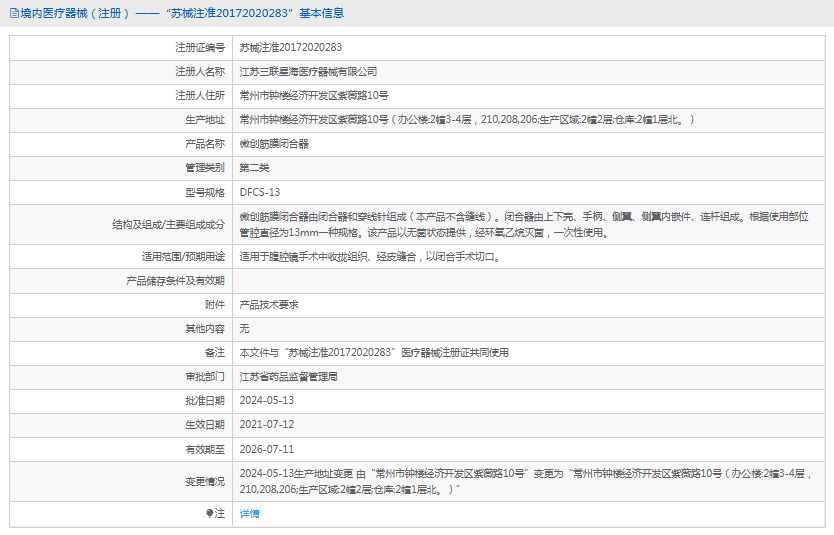This screenshot has height=535, width=834.
Task: Click the 产品储存条件及有效期 label
Action: point(176,281)
